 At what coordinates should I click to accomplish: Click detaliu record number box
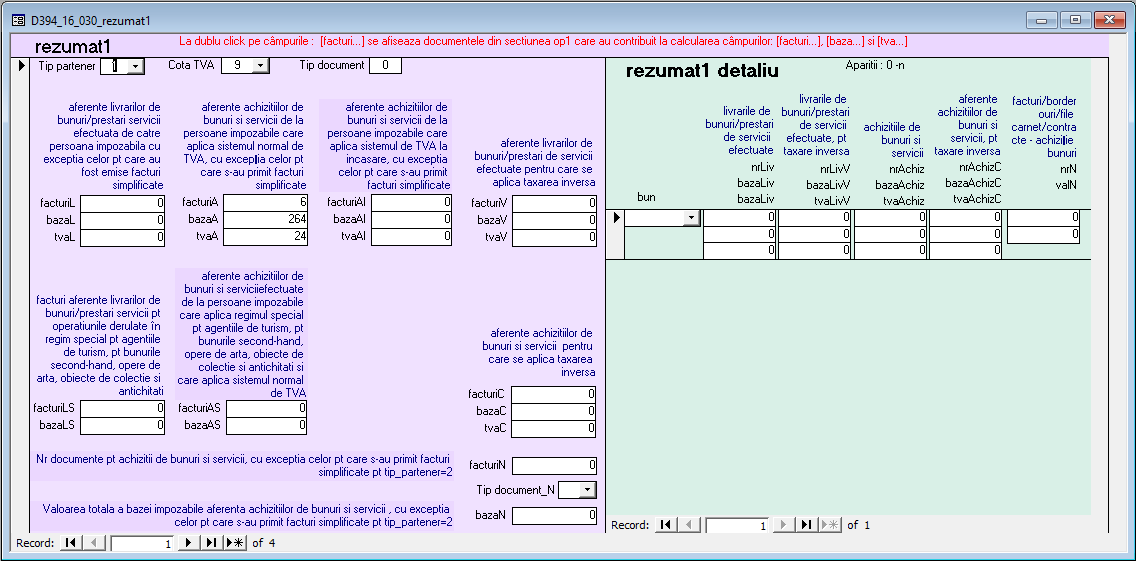pyautogui.click(x=738, y=525)
